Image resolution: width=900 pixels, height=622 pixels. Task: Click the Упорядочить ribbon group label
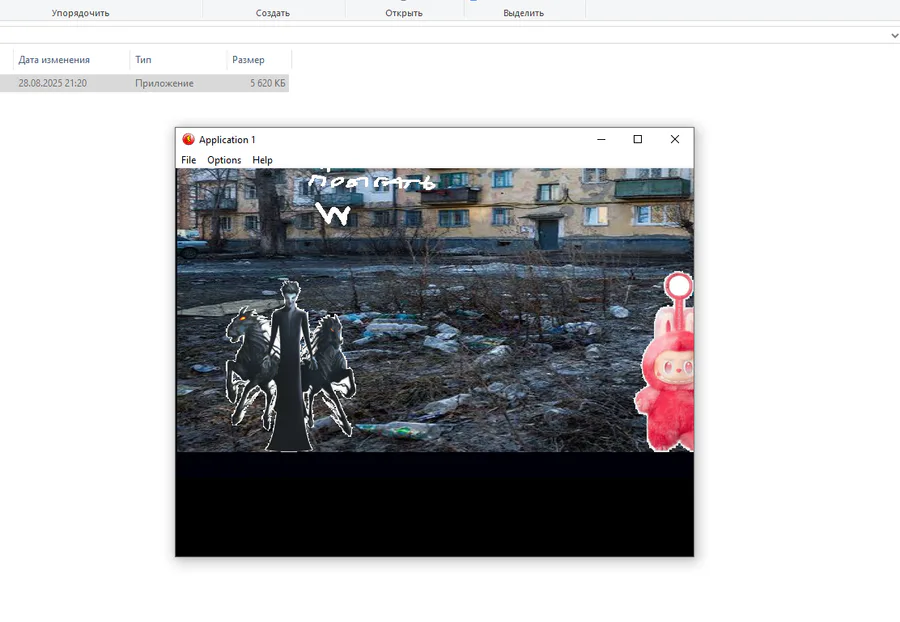pyautogui.click(x=80, y=13)
